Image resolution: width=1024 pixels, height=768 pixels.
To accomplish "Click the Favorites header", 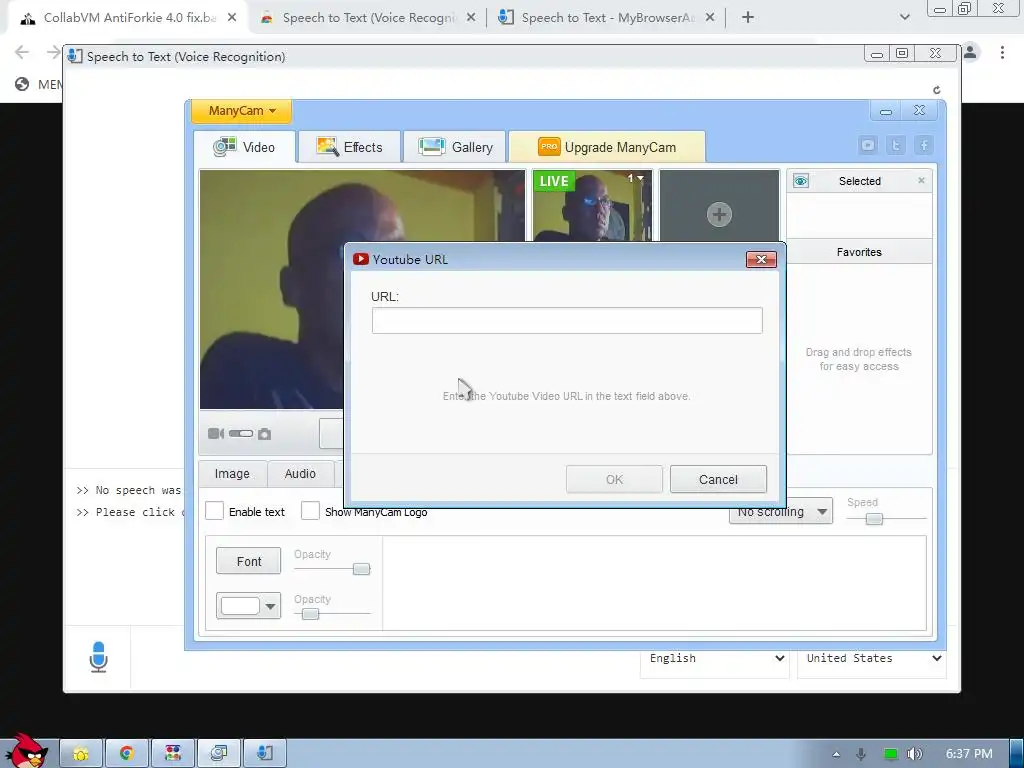I will (x=859, y=252).
